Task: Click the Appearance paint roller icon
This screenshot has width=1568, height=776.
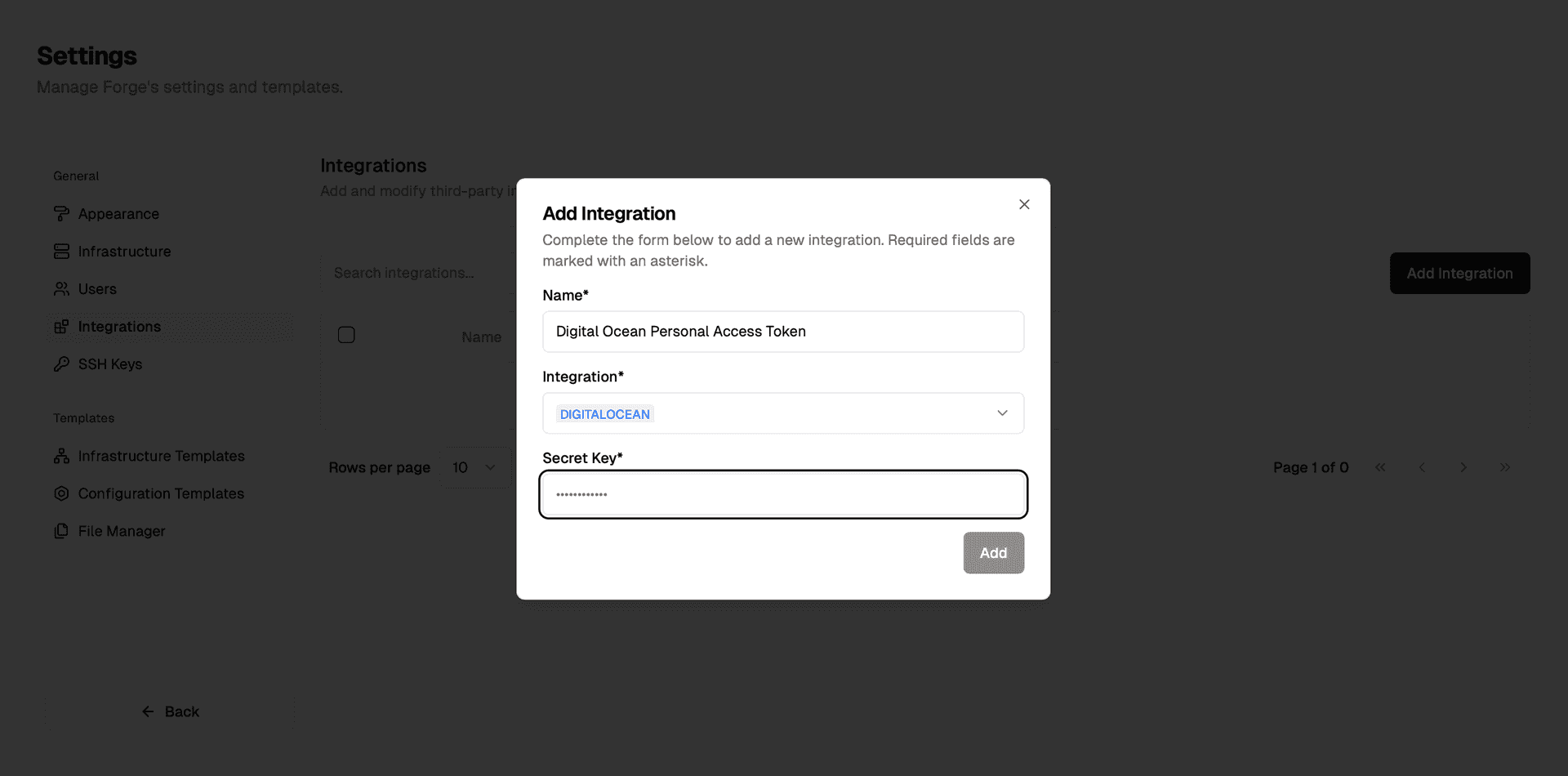Action: [61, 214]
